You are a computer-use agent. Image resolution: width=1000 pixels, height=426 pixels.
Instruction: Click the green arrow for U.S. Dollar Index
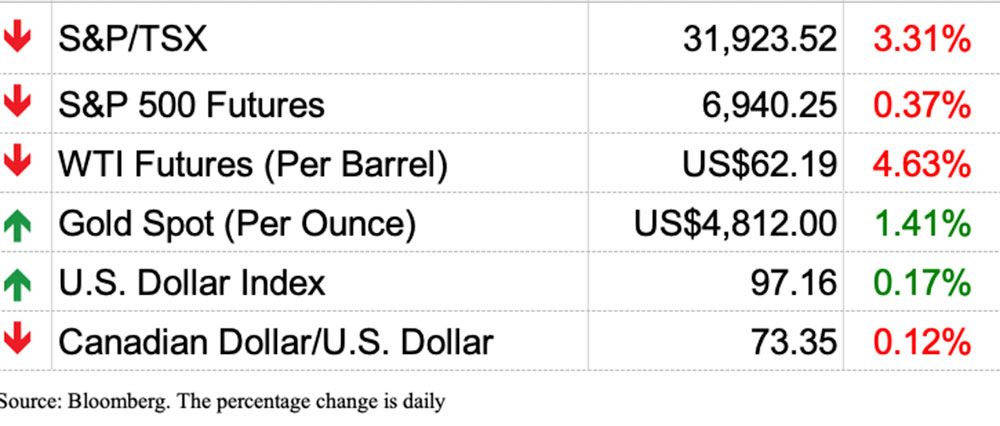click(x=17, y=284)
